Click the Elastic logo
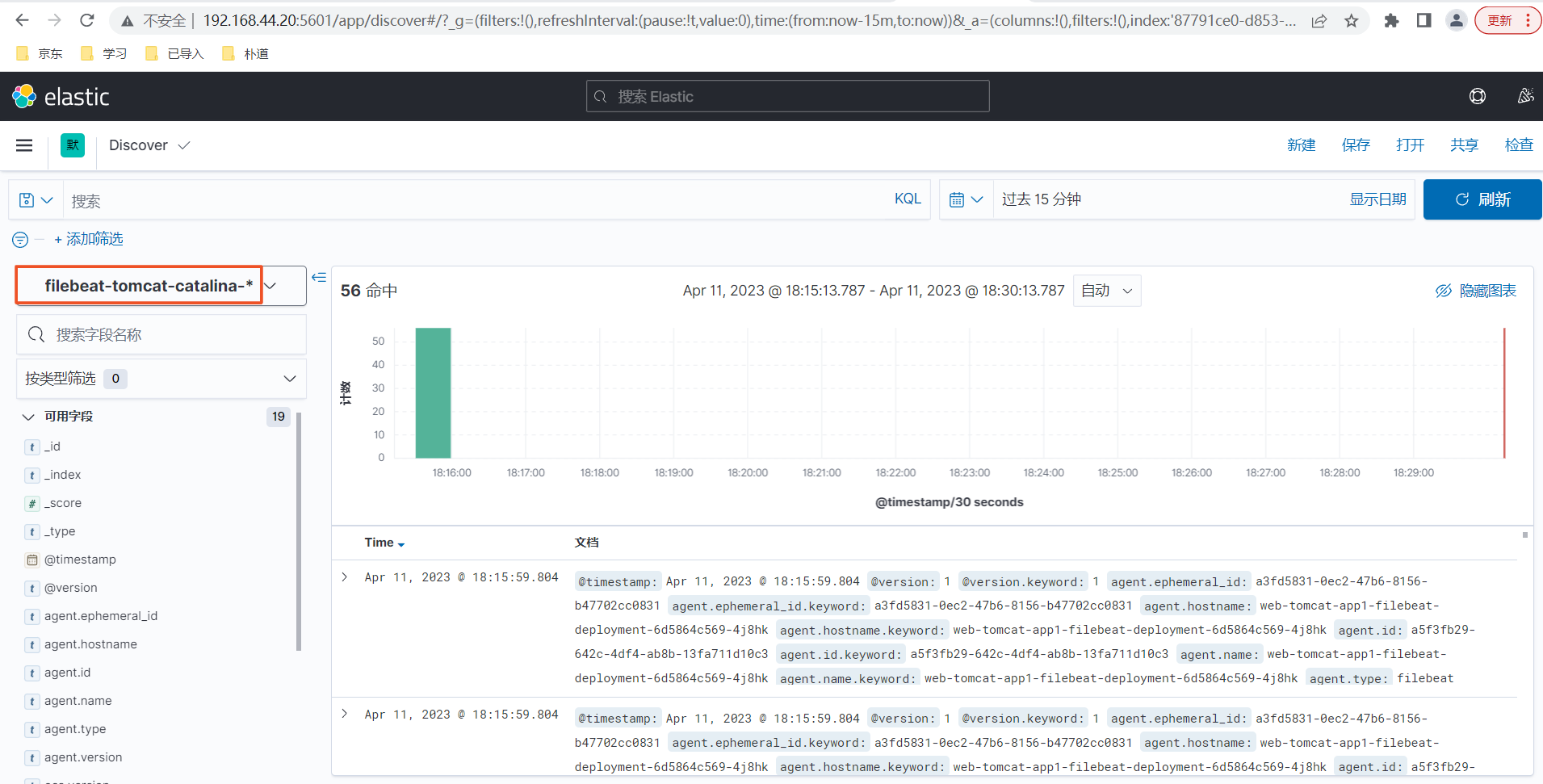The height and width of the screenshot is (784, 1543). (61, 97)
